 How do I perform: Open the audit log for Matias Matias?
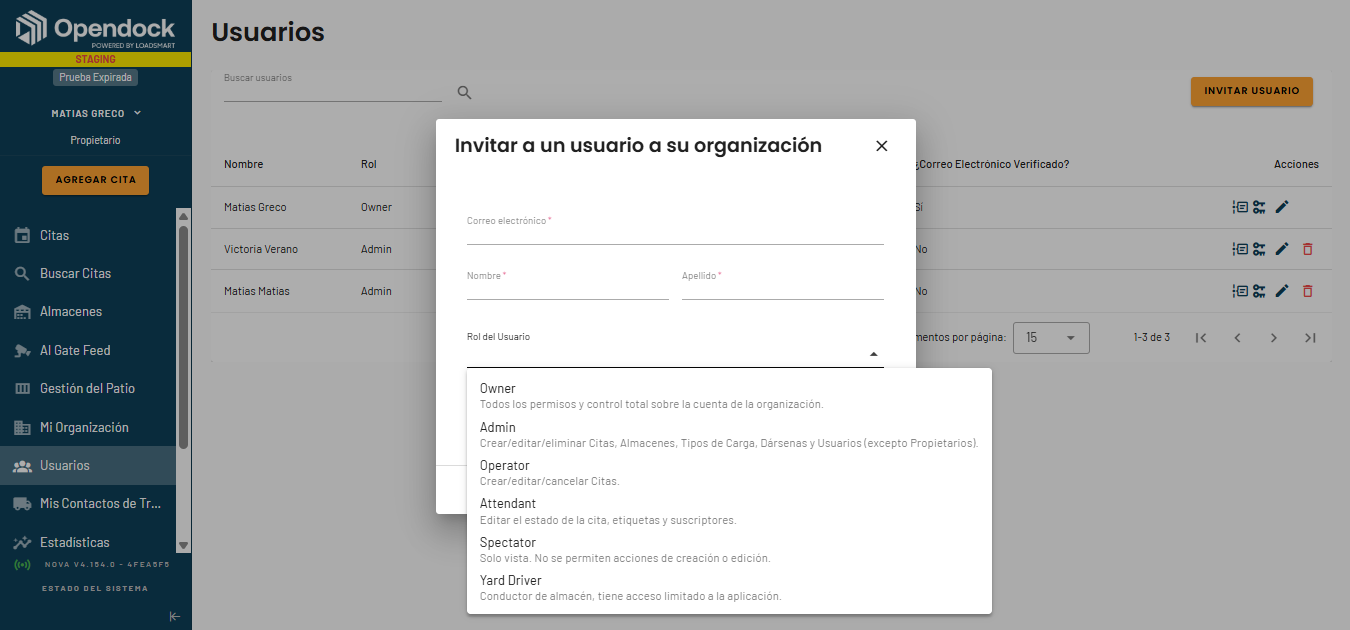[1240, 291]
